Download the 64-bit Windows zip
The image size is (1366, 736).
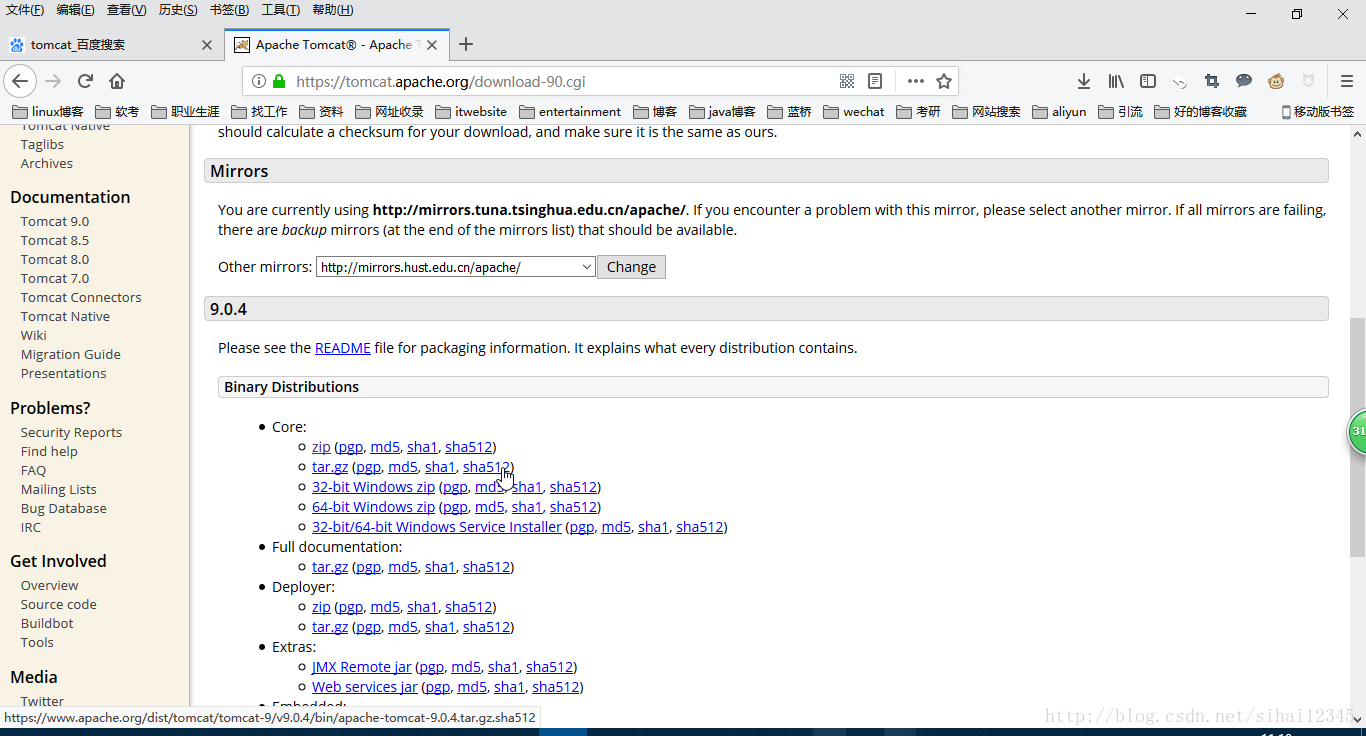[x=373, y=507]
